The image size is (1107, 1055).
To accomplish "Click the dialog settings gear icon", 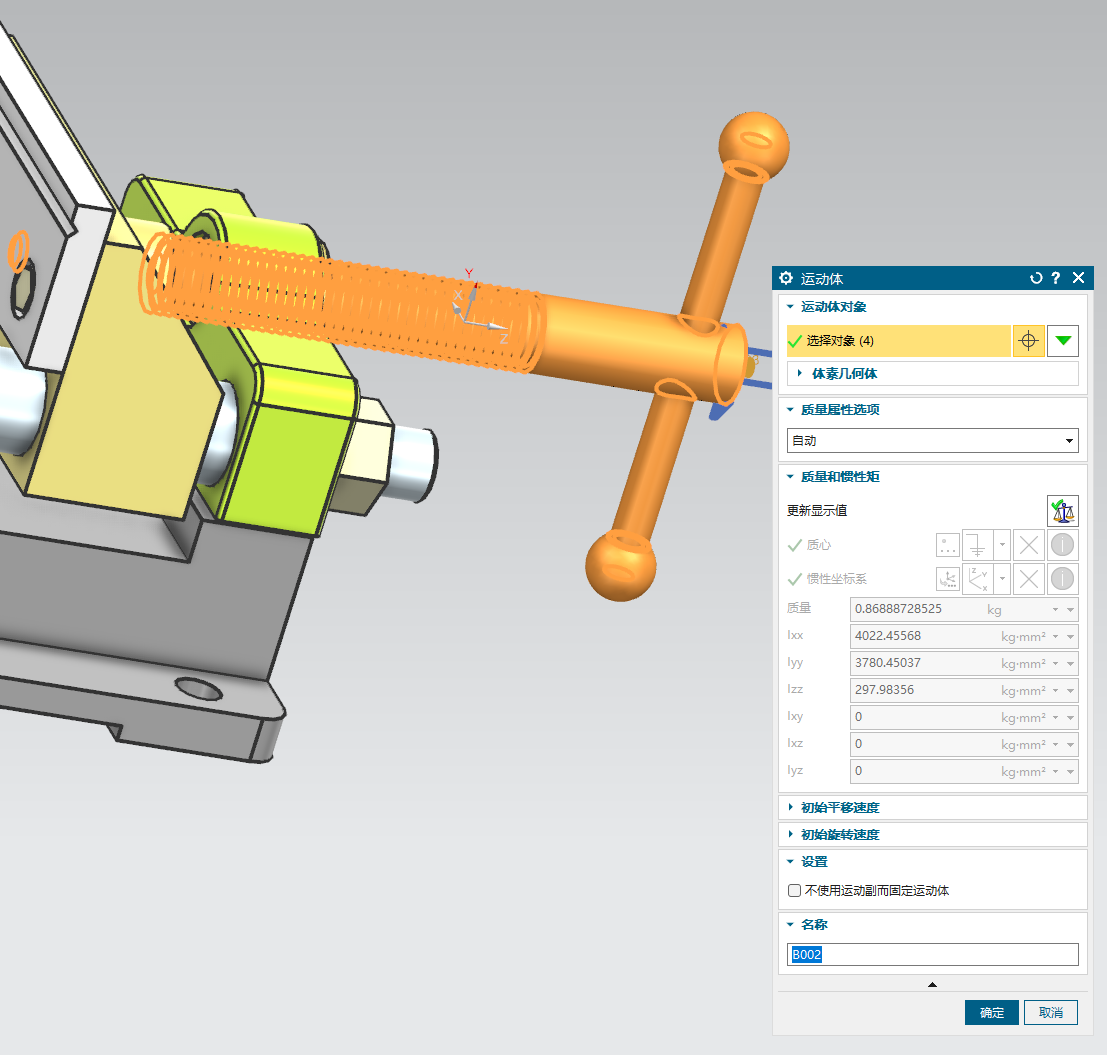I will 786,278.
